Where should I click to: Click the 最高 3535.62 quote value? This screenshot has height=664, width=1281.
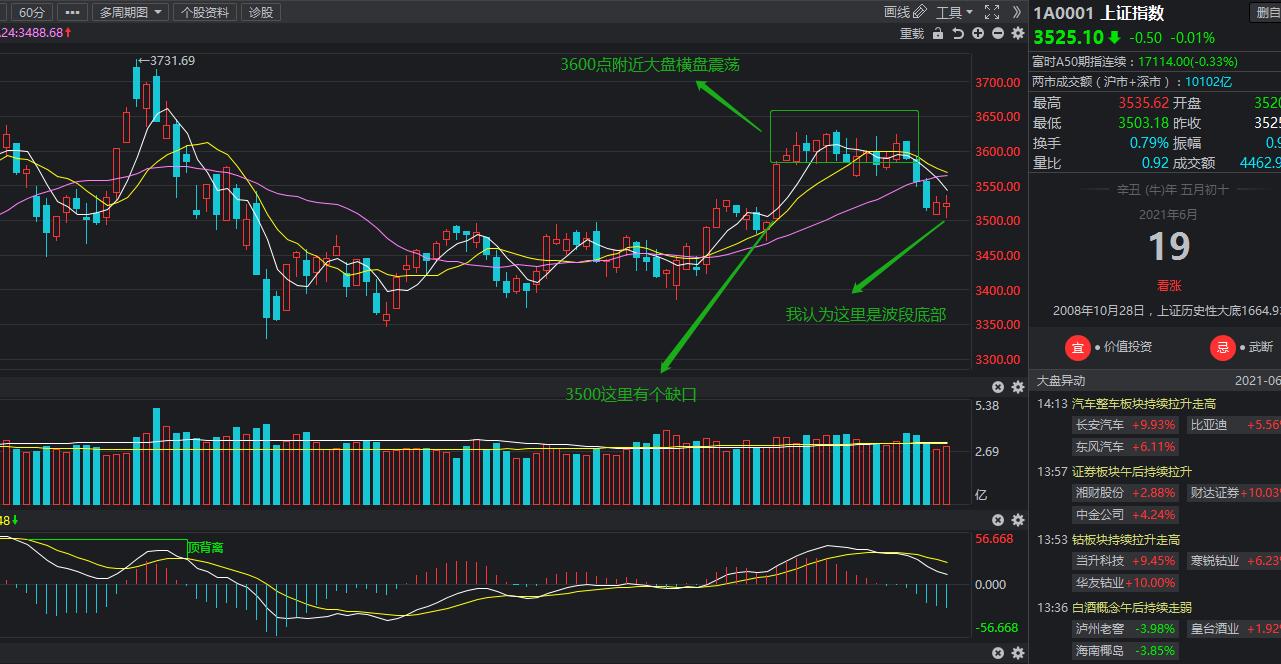click(1144, 102)
